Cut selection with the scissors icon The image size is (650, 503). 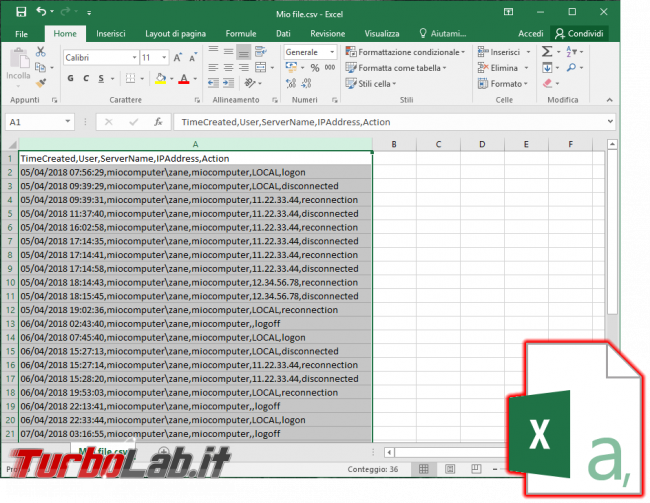[x=40, y=52]
